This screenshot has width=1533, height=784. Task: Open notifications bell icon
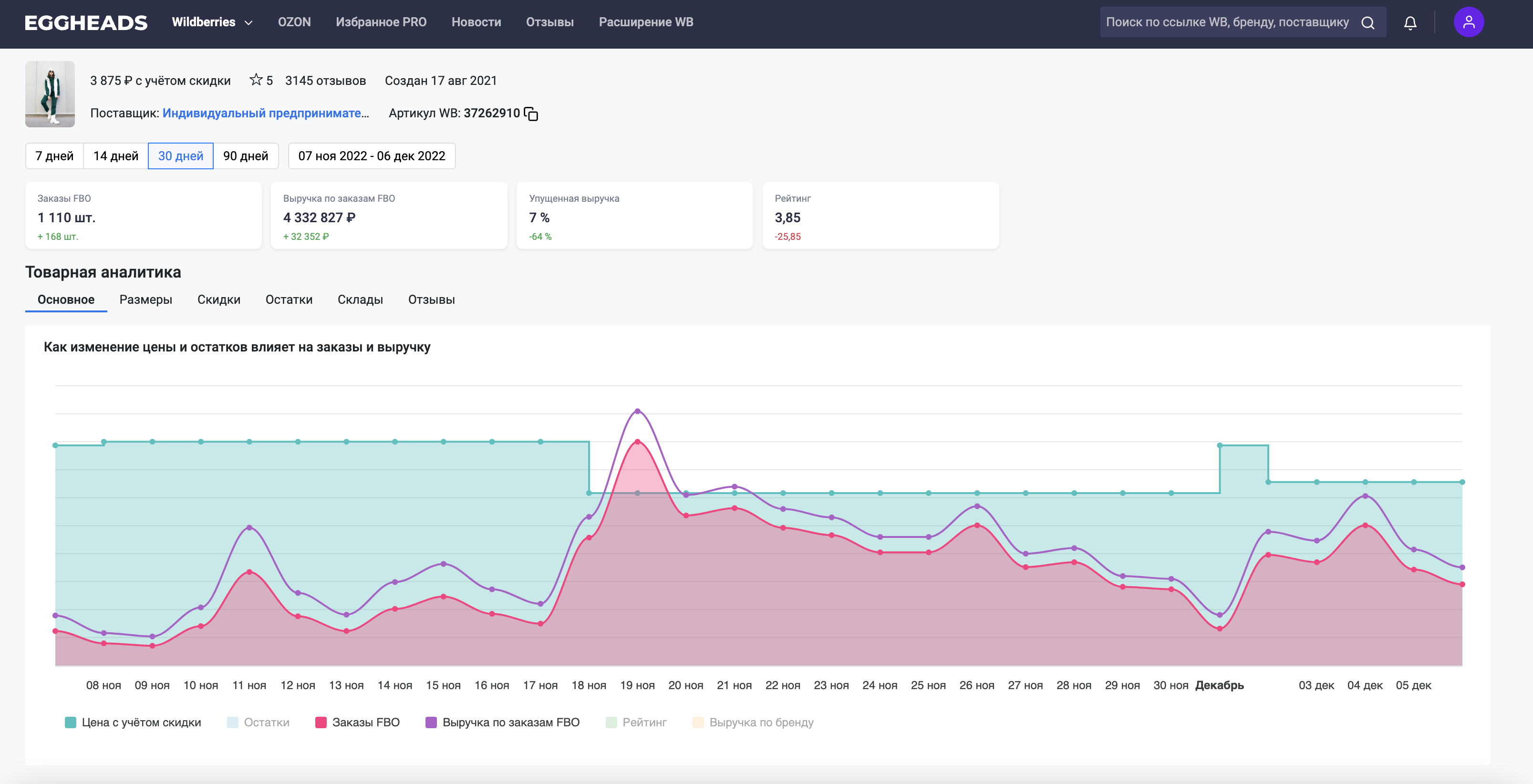tap(1410, 22)
